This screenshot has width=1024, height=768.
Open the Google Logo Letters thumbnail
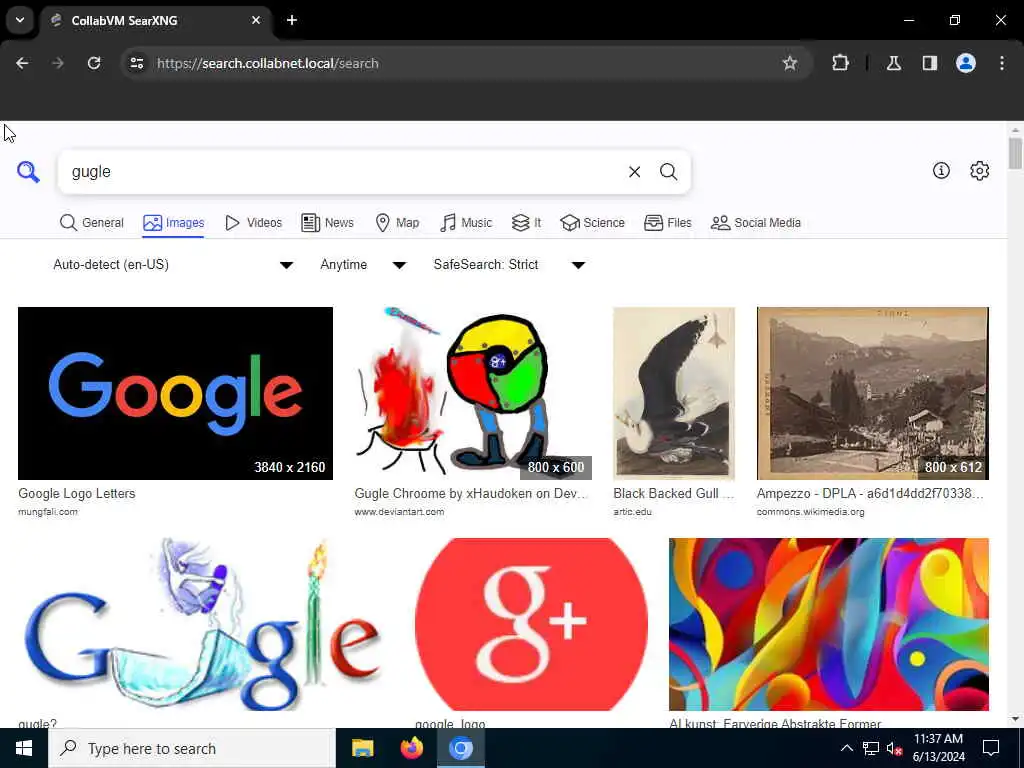[176, 393]
